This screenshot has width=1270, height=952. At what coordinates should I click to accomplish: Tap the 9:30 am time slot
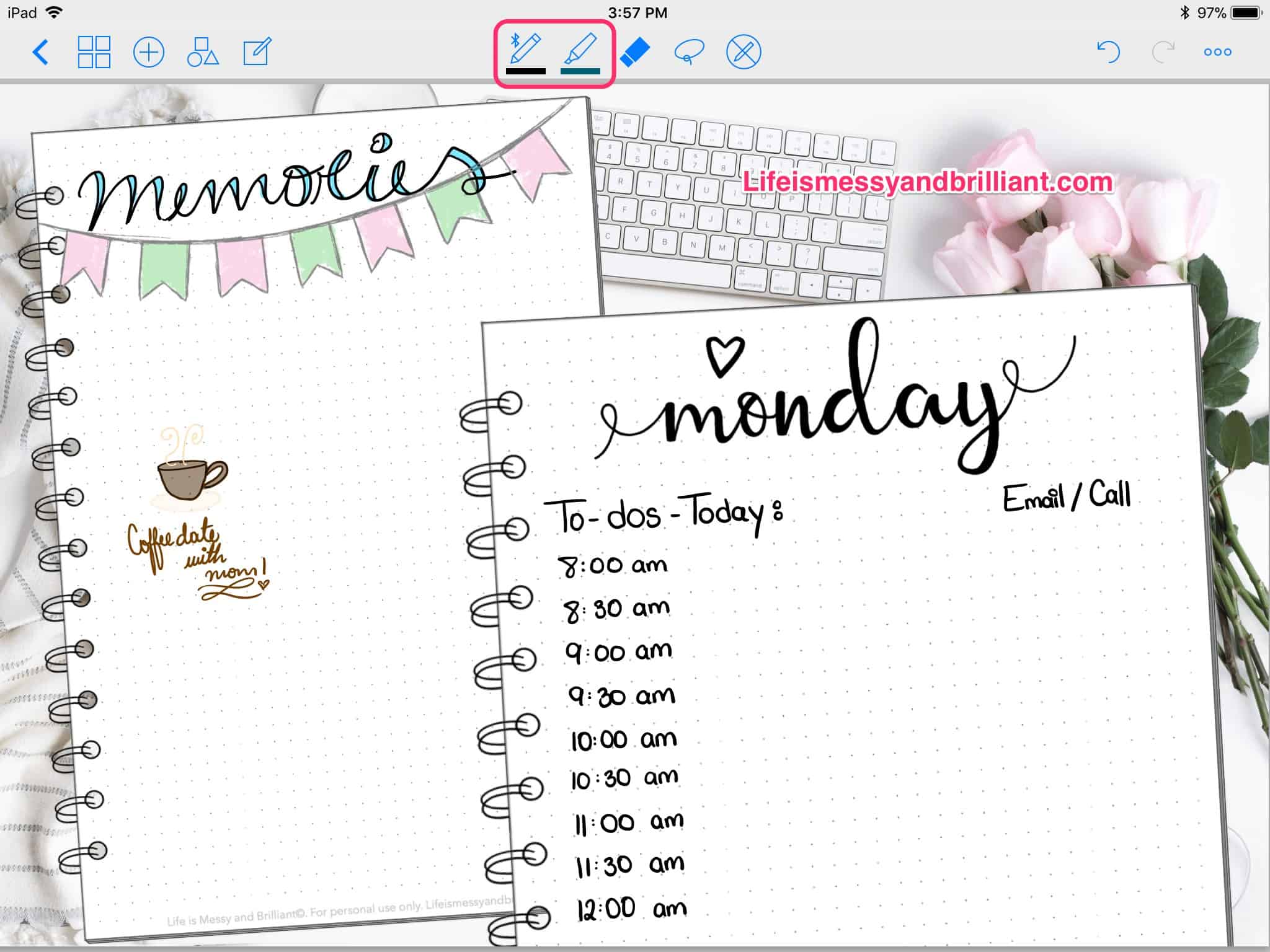(x=621, y=696)
